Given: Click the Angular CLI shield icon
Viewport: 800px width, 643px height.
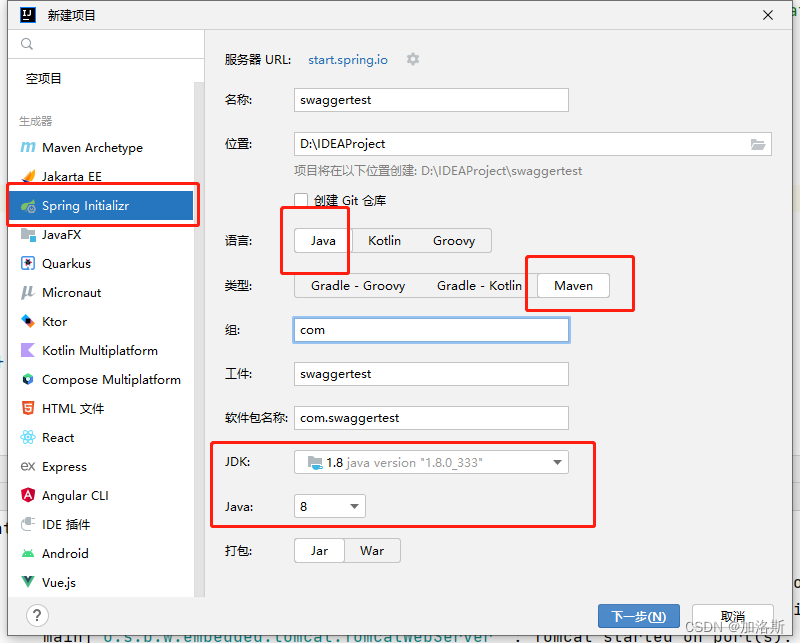Looking at the screenshot, I should point(28,495).
